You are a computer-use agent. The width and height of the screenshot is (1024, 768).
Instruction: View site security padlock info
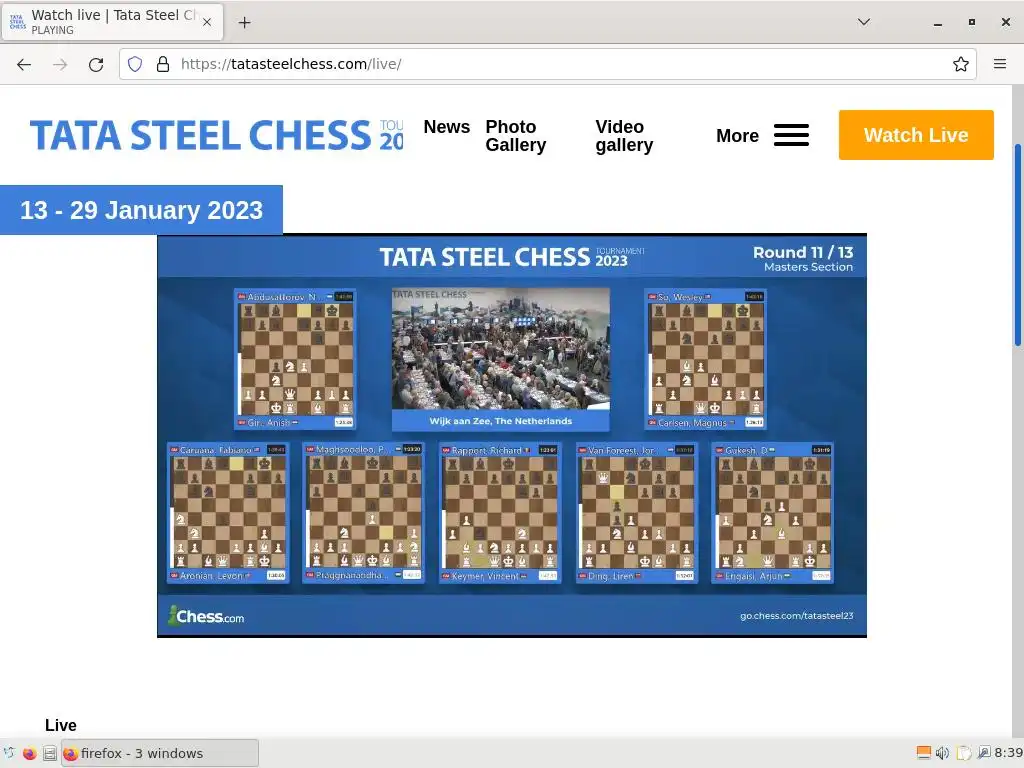click(x=163, y=64)
